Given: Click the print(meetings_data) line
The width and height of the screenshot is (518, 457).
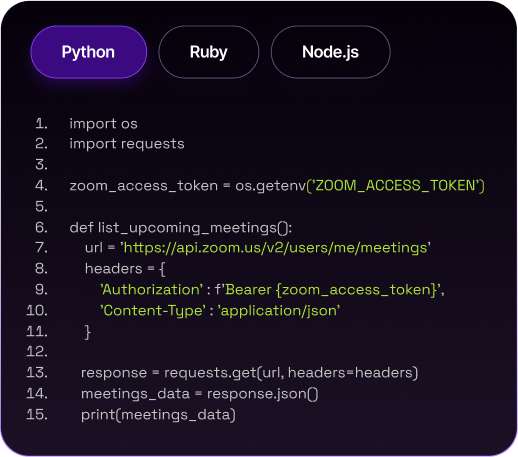Looking at the screenshot, I should point(158,415).
